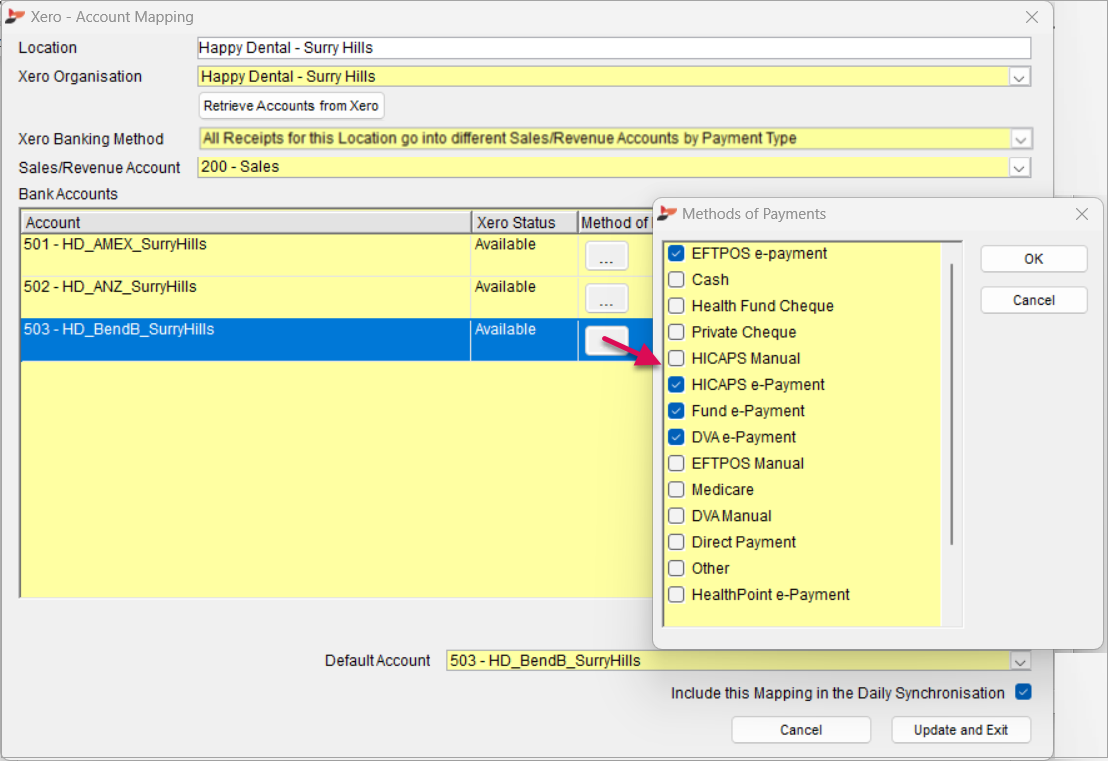Click the Xero app logo in Account Mapping title bar
Image resolution: width=1108 pixels, height=761 pixels.
[x=15, y=16]
